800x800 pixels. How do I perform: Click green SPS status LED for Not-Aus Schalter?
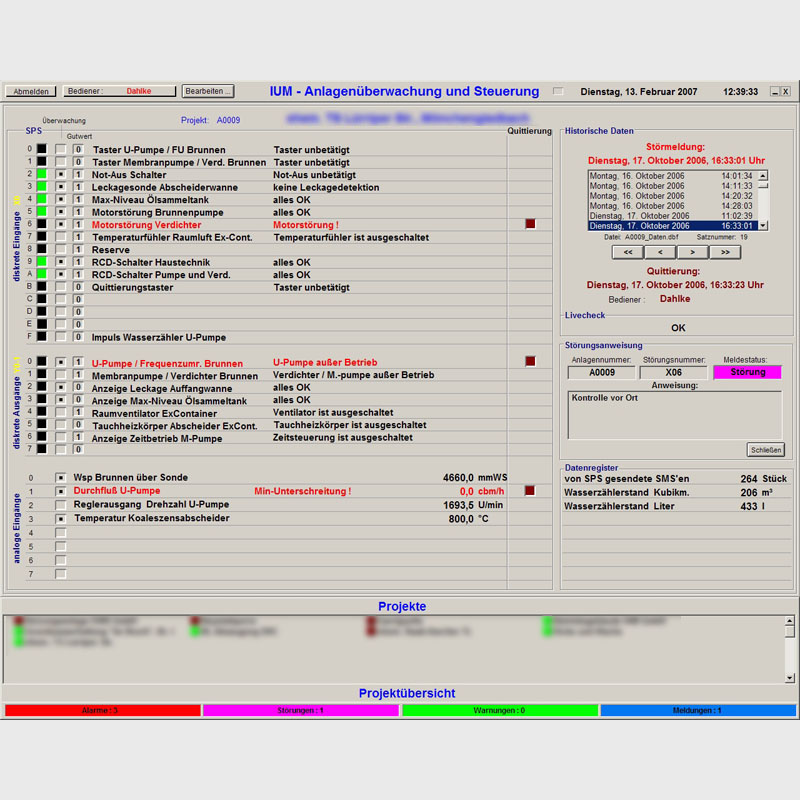[x=42, y=174]
